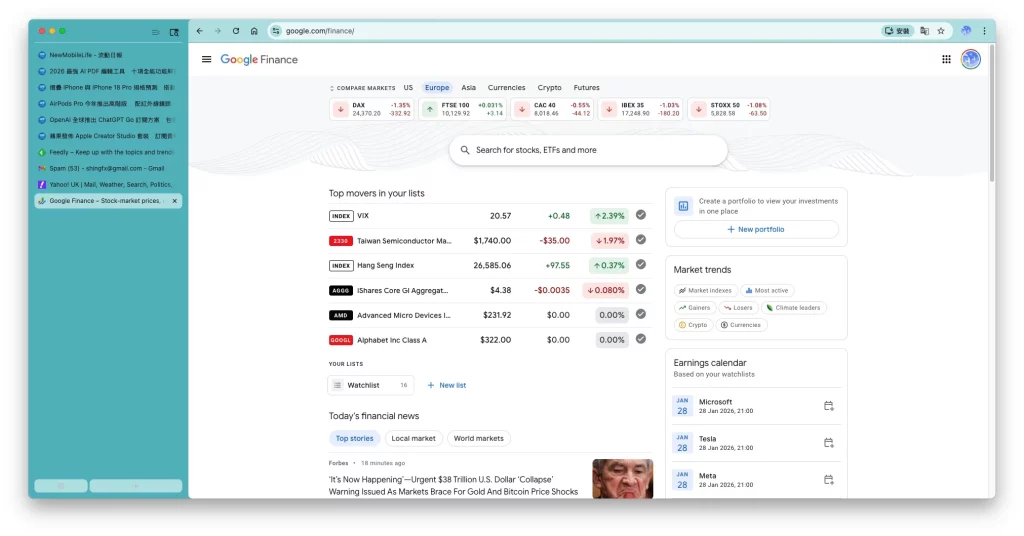The height and width of the screenshot is (536, 1024).
Task: Click the browser home button
Action: coord(254,31)
